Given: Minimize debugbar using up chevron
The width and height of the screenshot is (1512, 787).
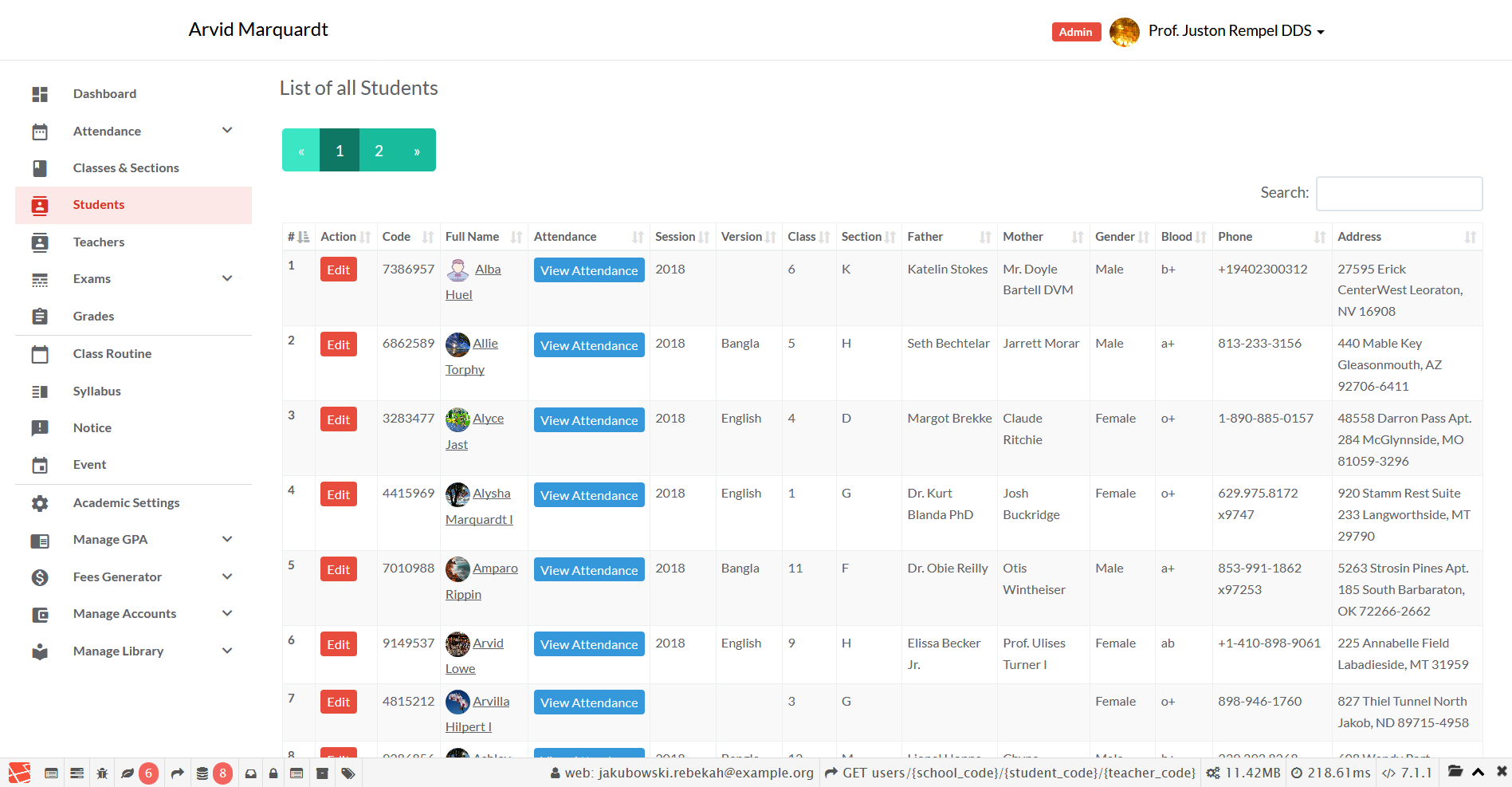Looking at the screenshot, I should coord(1479,772).
